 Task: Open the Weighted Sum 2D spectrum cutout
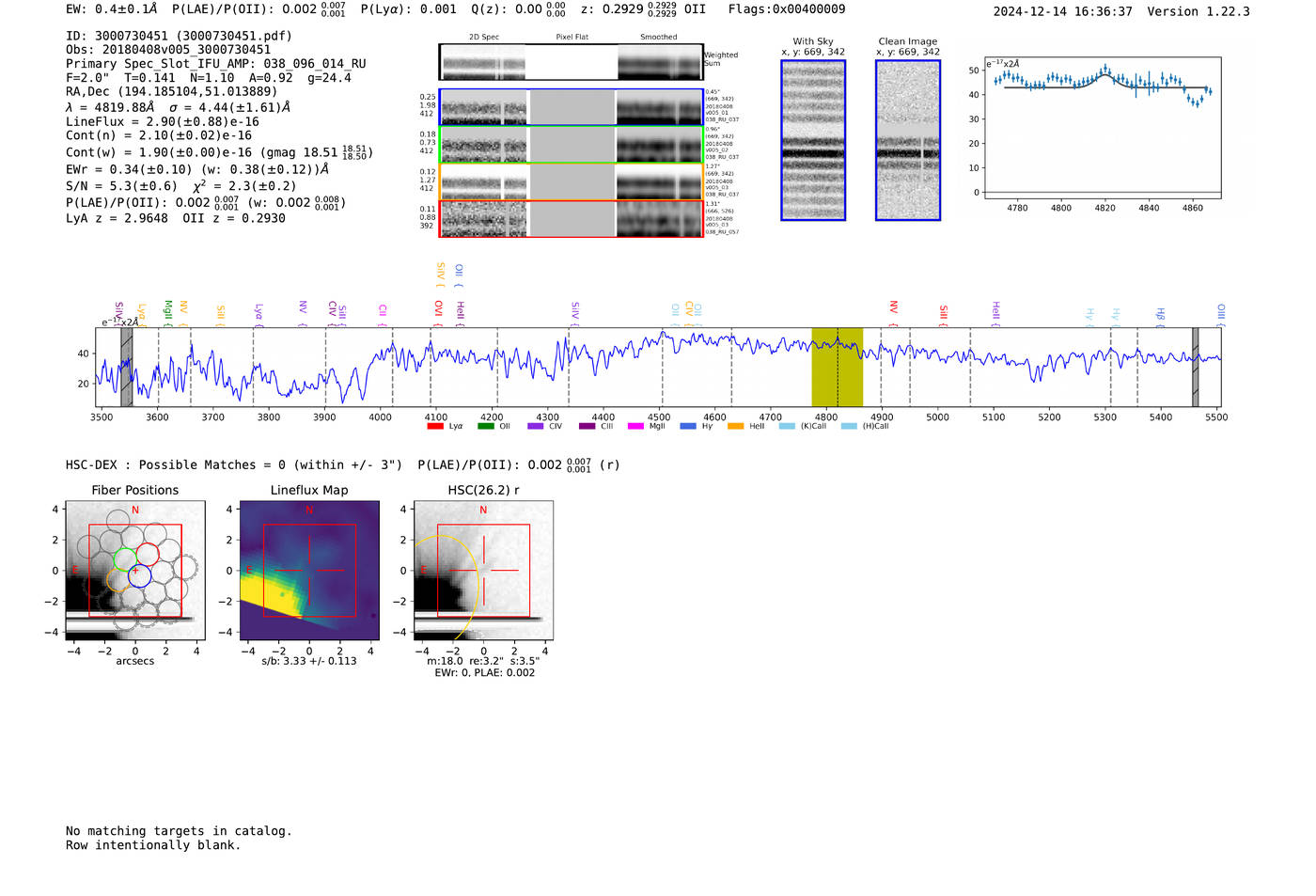pos(571,62)
